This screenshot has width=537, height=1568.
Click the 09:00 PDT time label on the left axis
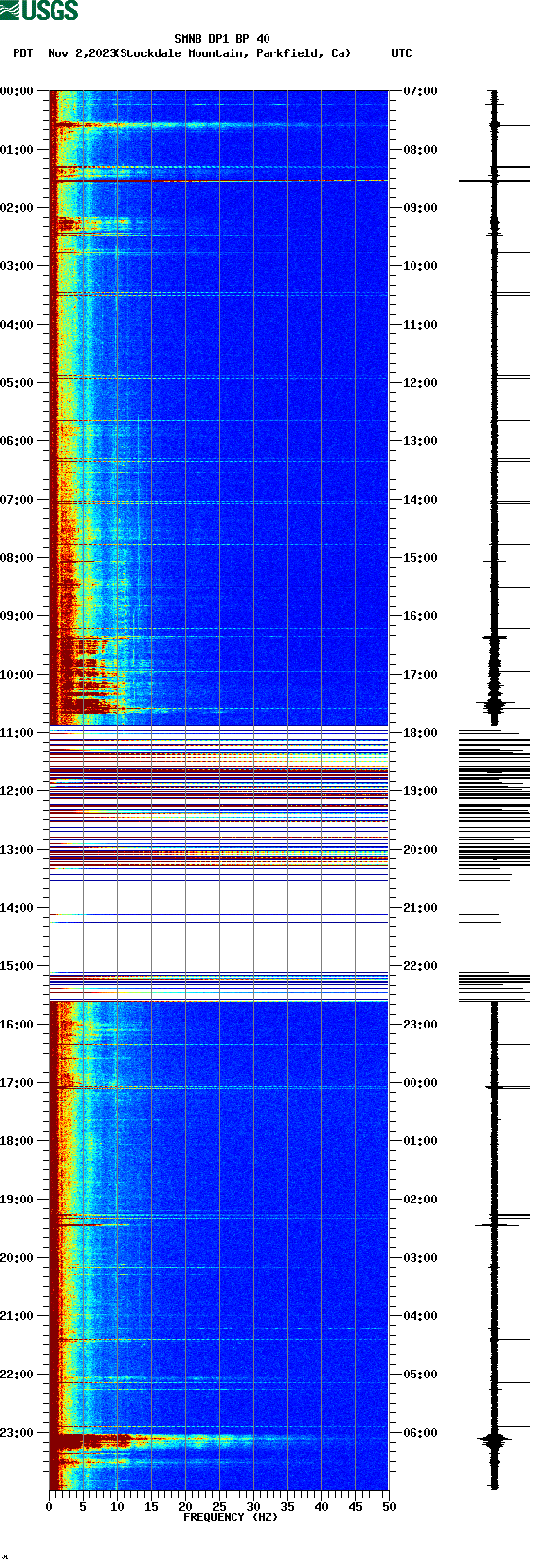point(18,616)
